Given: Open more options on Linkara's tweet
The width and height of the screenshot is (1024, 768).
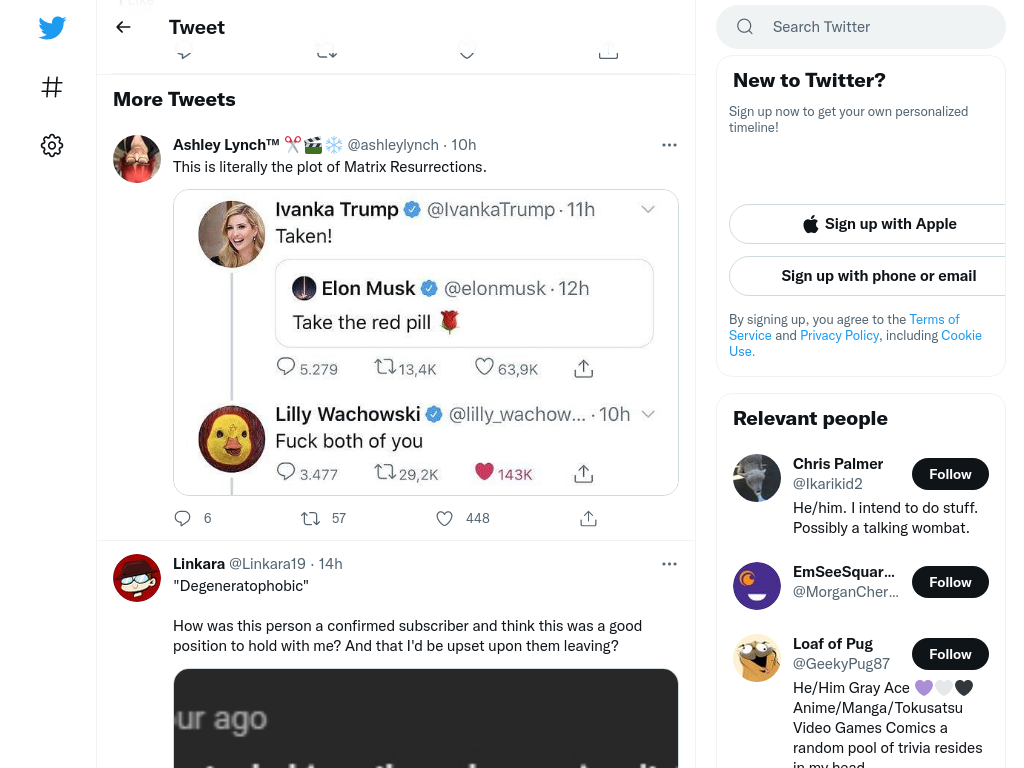Looking at the screenshot, I should [x=669, y=564].
